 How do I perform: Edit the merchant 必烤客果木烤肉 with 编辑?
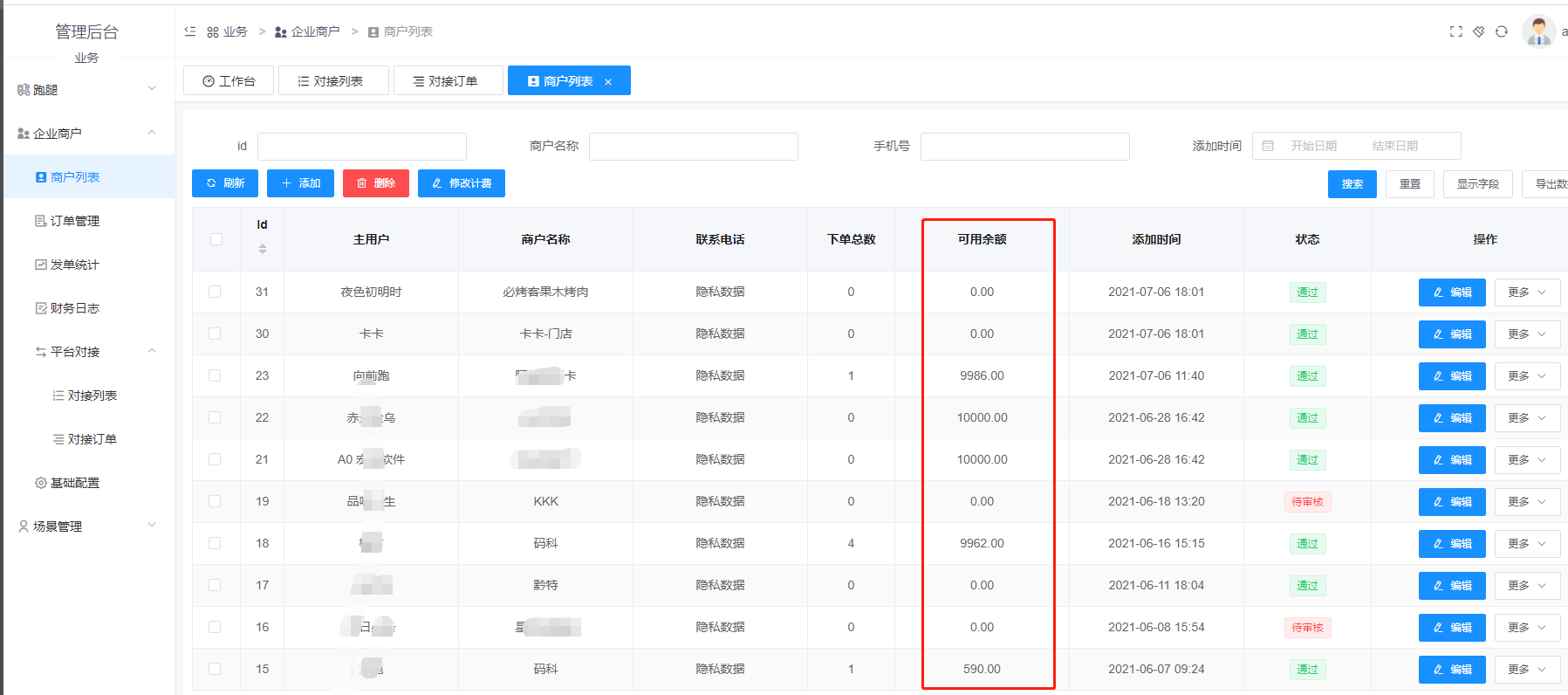pyautogui.click(x=1452, y=292)
